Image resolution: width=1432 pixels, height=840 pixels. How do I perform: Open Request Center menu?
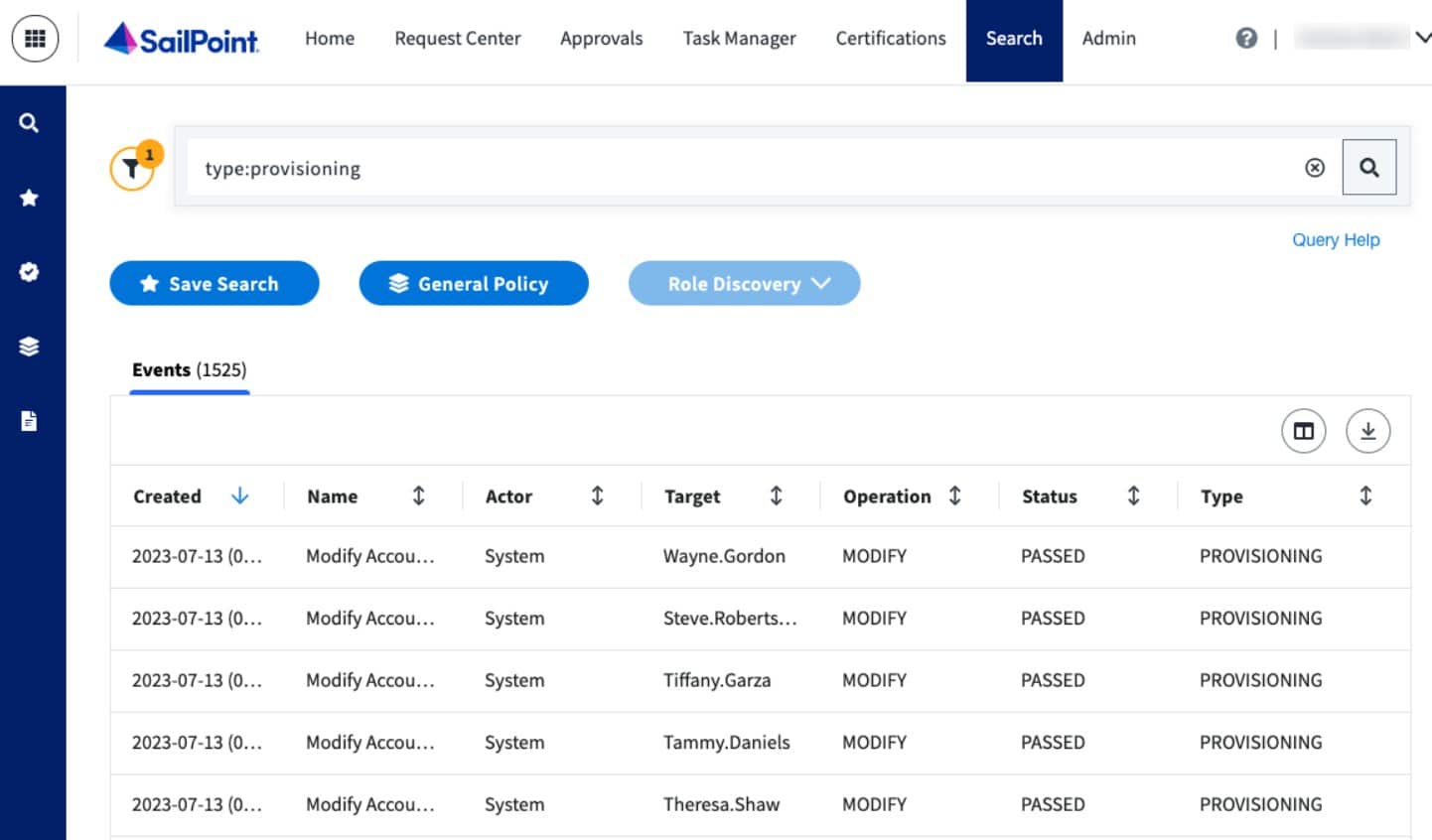click(x=458, y=38)
